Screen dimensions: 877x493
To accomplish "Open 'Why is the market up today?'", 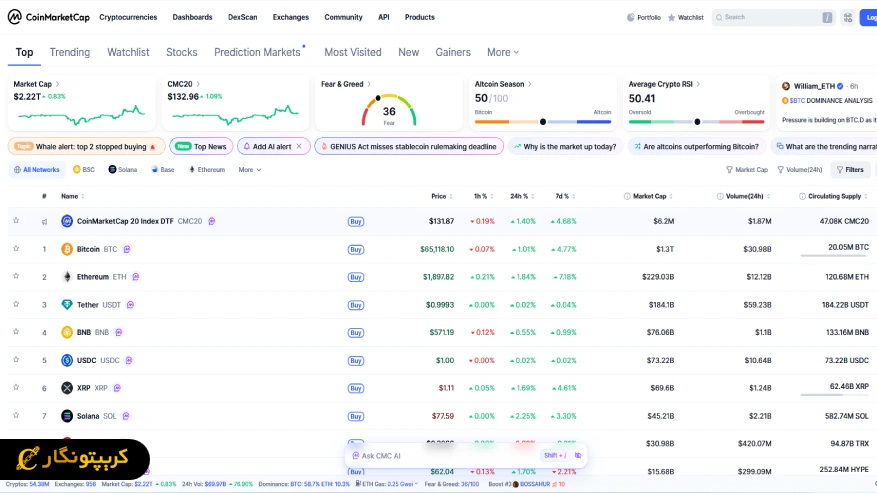I will (565, 147).
